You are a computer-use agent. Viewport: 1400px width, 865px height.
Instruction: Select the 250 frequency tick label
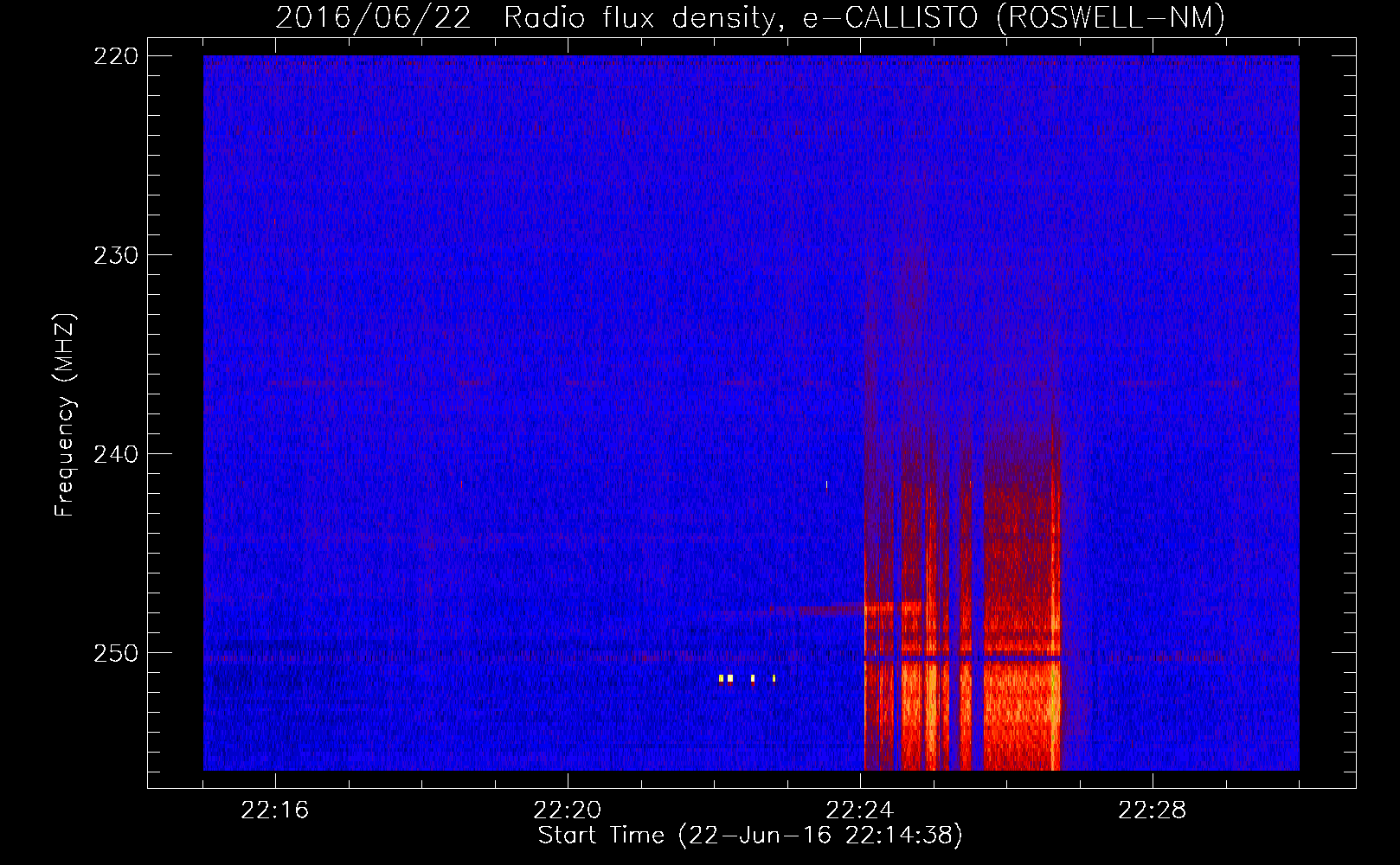point(116,653)
